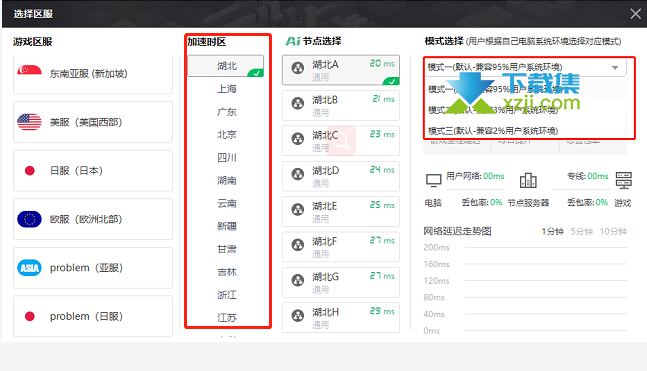Screen dimensions: 647x371
Task: Select problem（亚服）game region
Action: pyautogui.click(x=93, y=268)
